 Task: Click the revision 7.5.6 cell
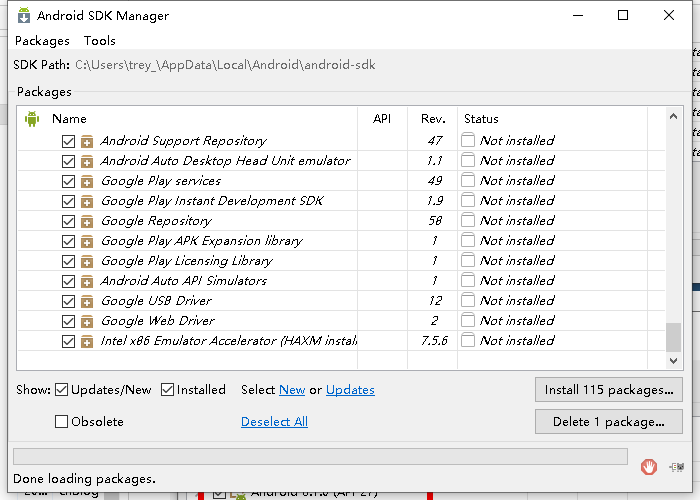coord(434,341)
